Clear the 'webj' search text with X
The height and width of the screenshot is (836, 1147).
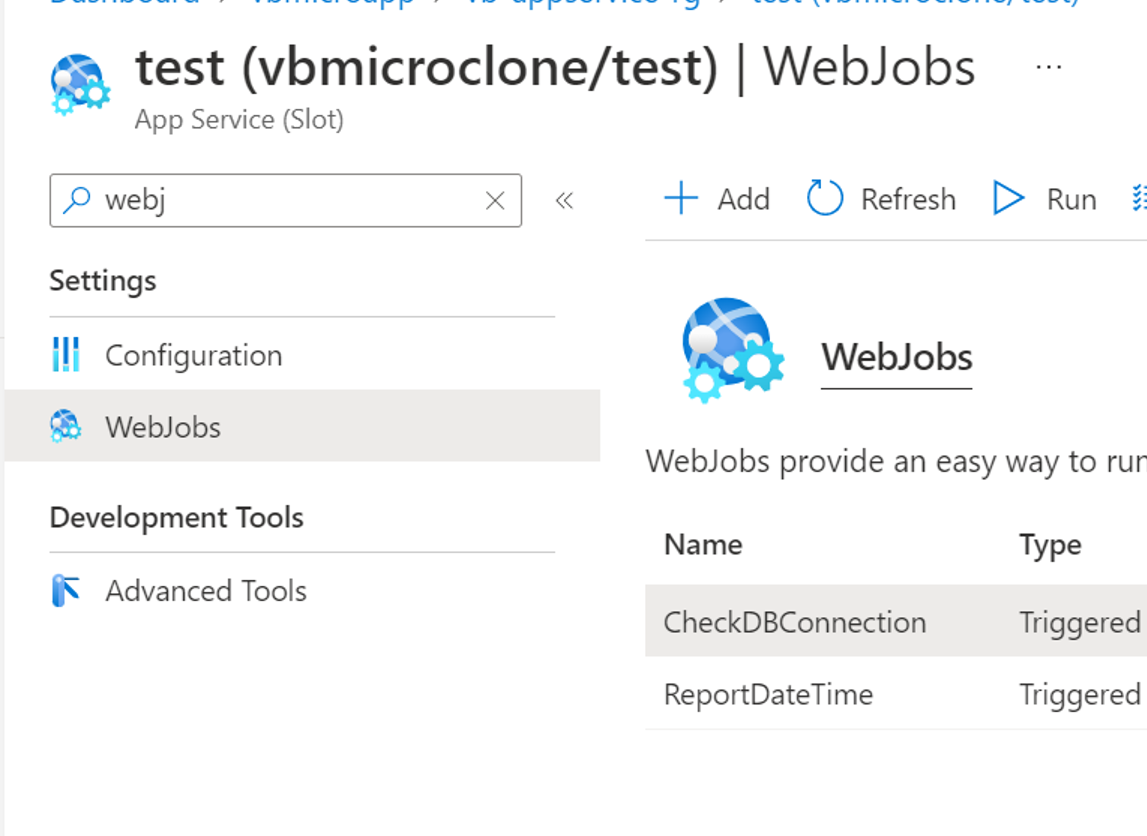pos(495,200)
